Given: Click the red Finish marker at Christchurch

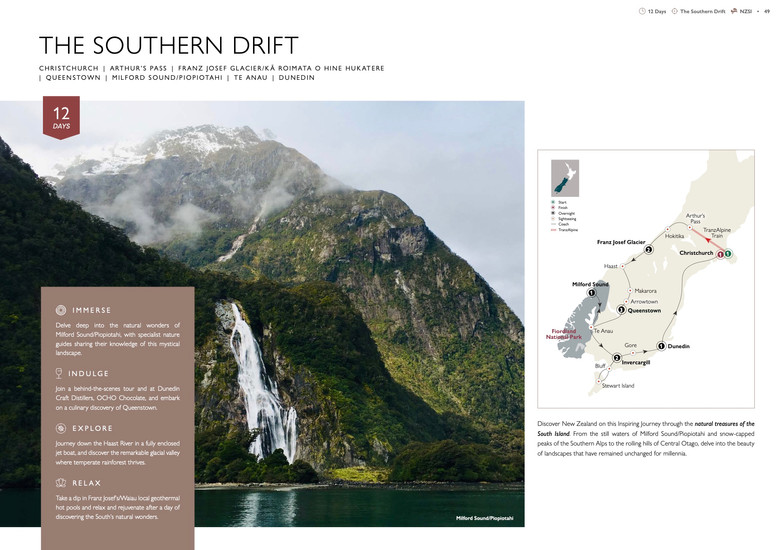Looking at the screenshot, I should coord(720,255).
